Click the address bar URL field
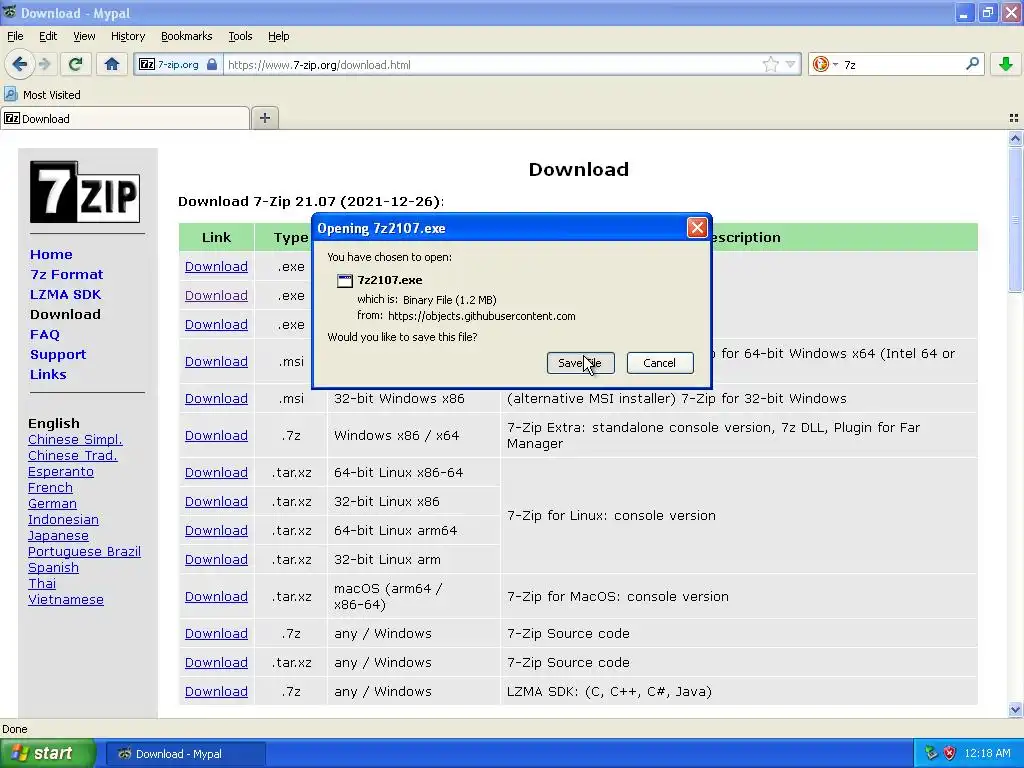This screenshot has height=768, width=1024. click(x=493, y=65)
